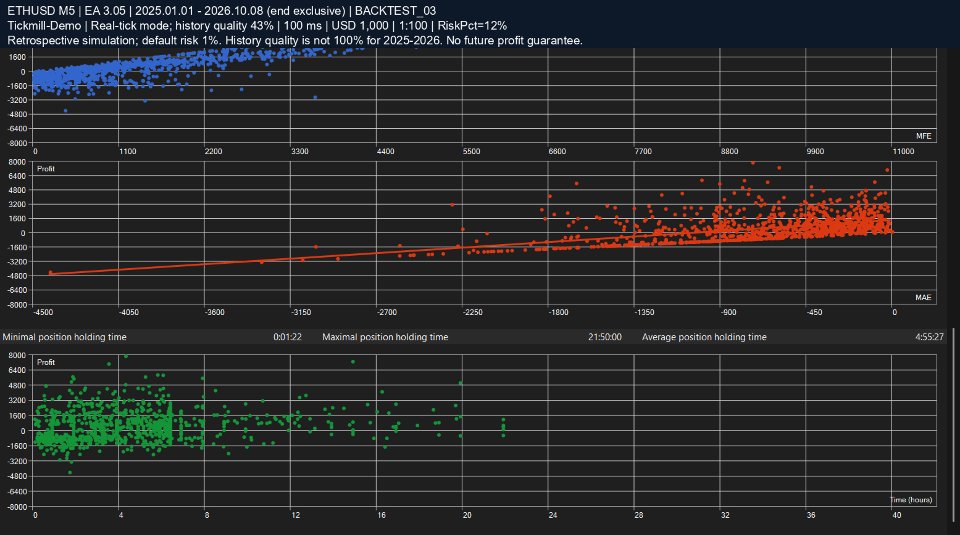Click the "-3600" tick on the MAE axis
960x535 pixels.
(215, 312)
